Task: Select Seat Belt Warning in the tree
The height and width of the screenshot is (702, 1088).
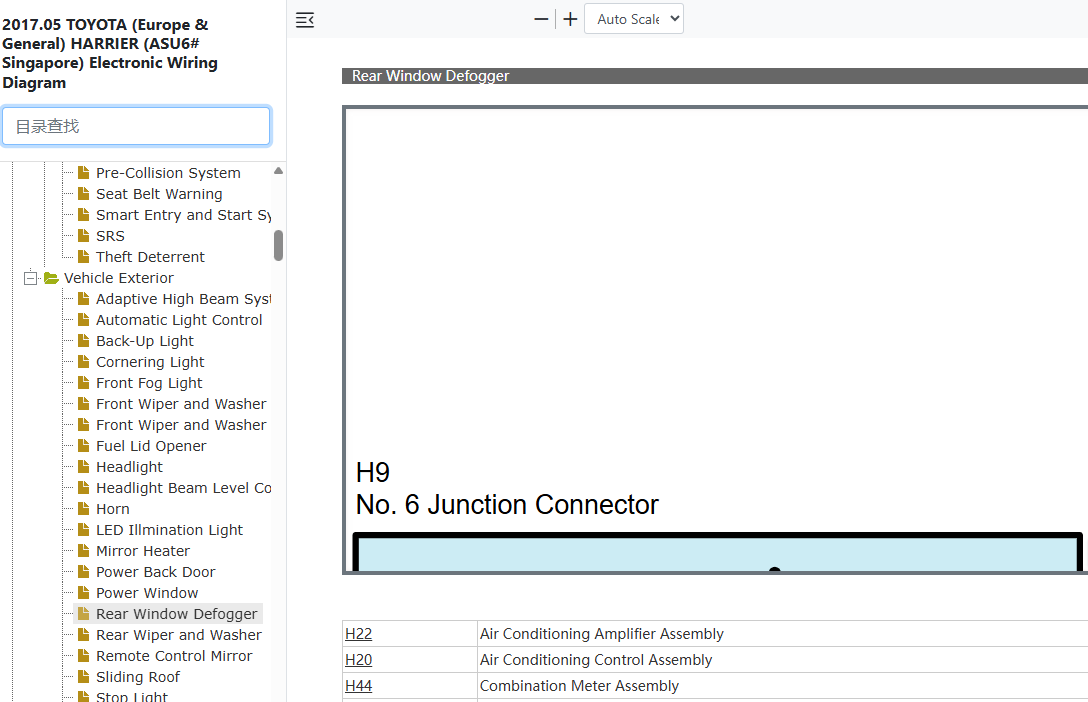Action: 159,194
